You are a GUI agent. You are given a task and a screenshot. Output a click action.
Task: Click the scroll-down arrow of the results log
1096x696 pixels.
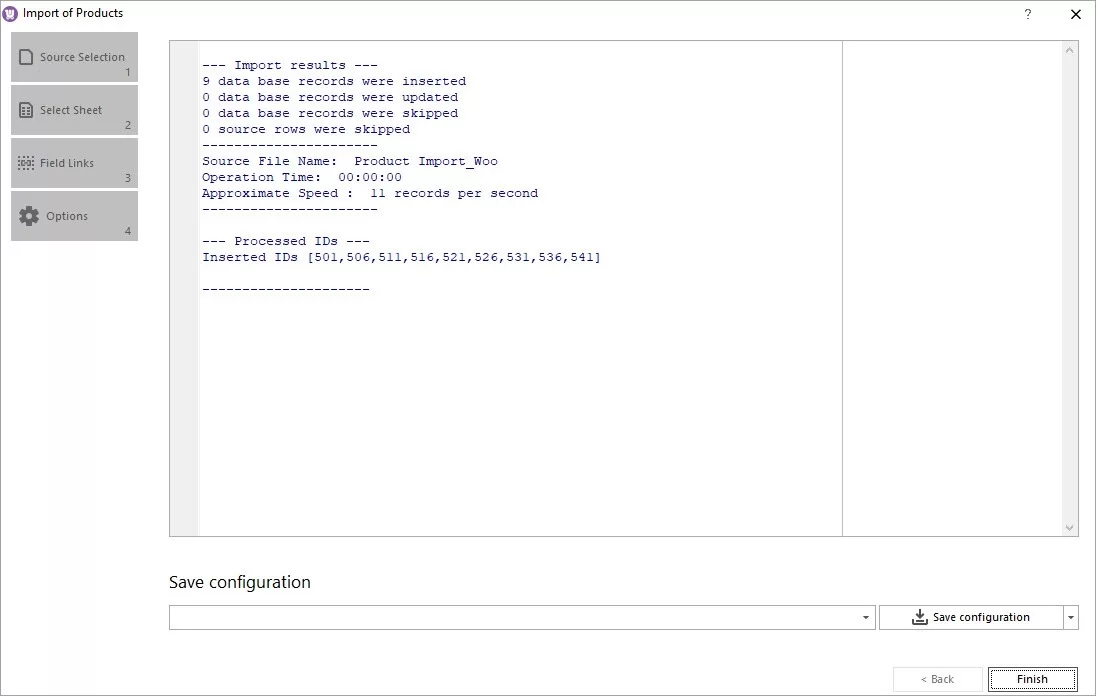pos(1070,527)
